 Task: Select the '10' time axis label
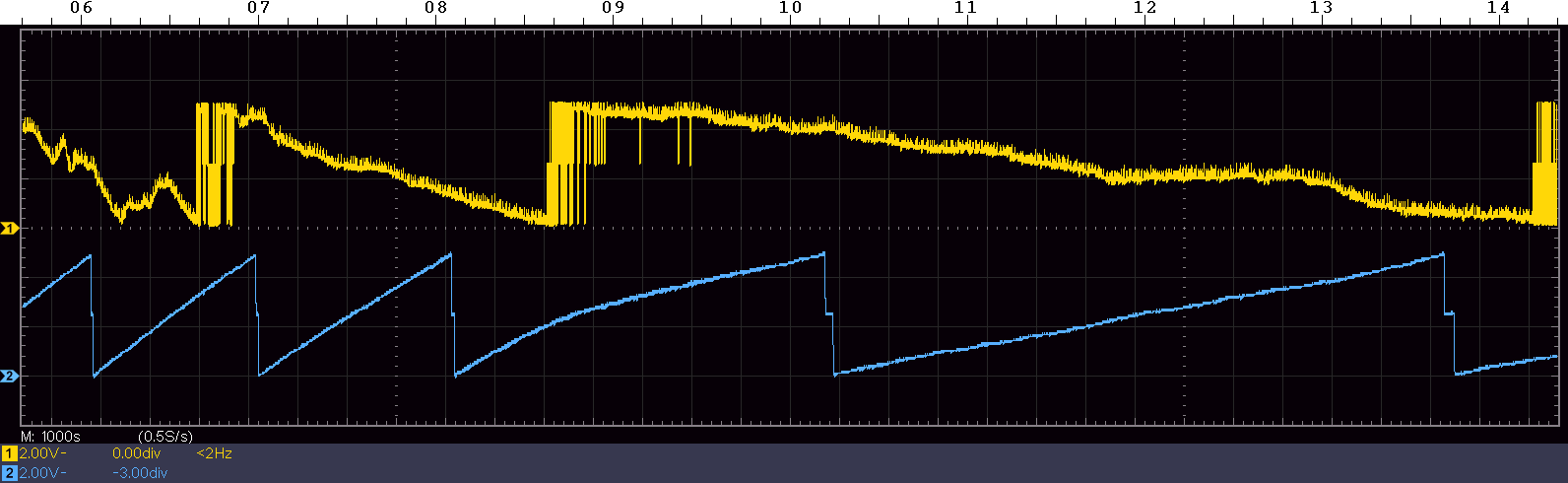click(790, 8)
